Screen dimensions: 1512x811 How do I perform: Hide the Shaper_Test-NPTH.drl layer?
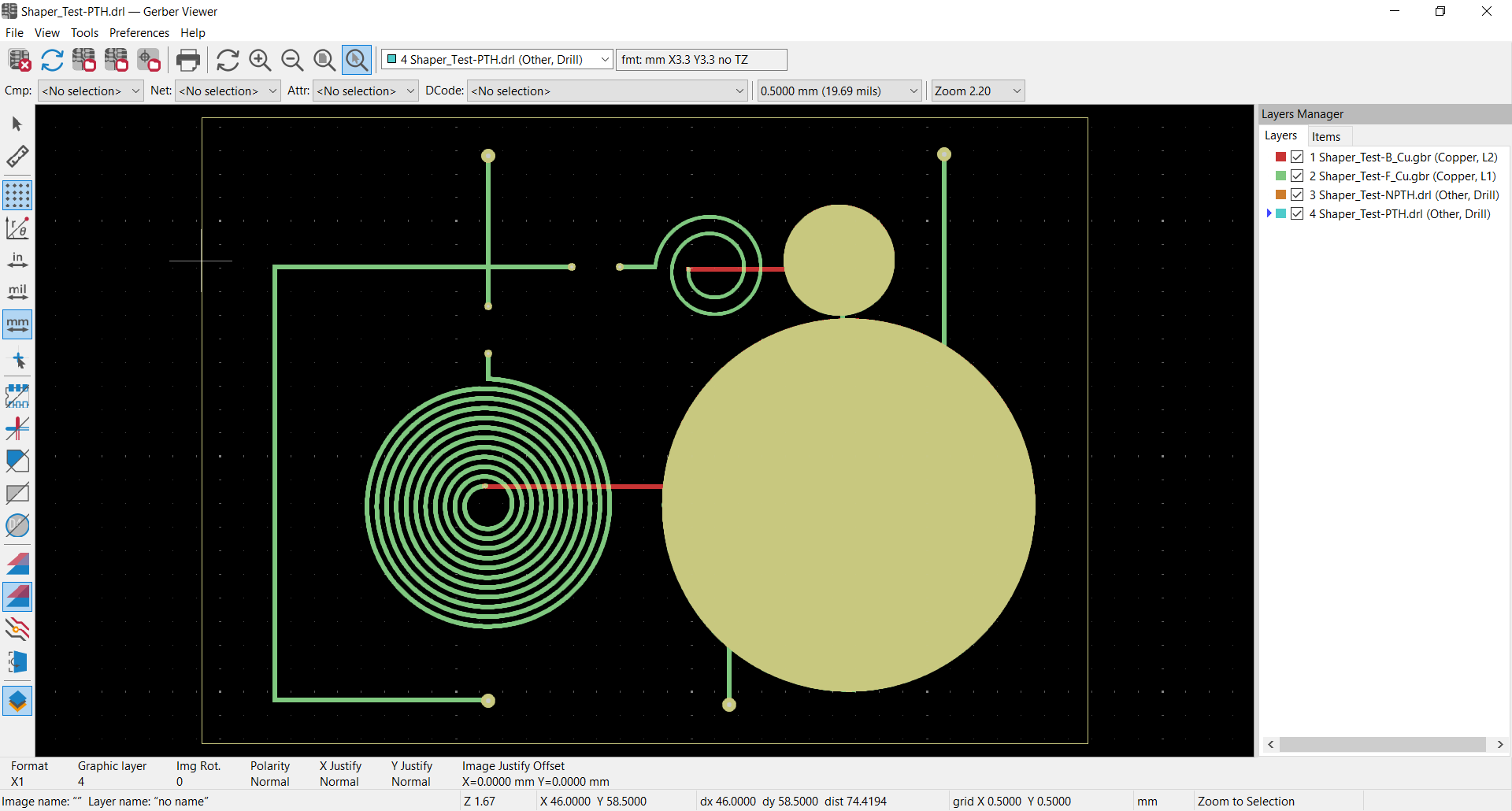click(1297, 195)
